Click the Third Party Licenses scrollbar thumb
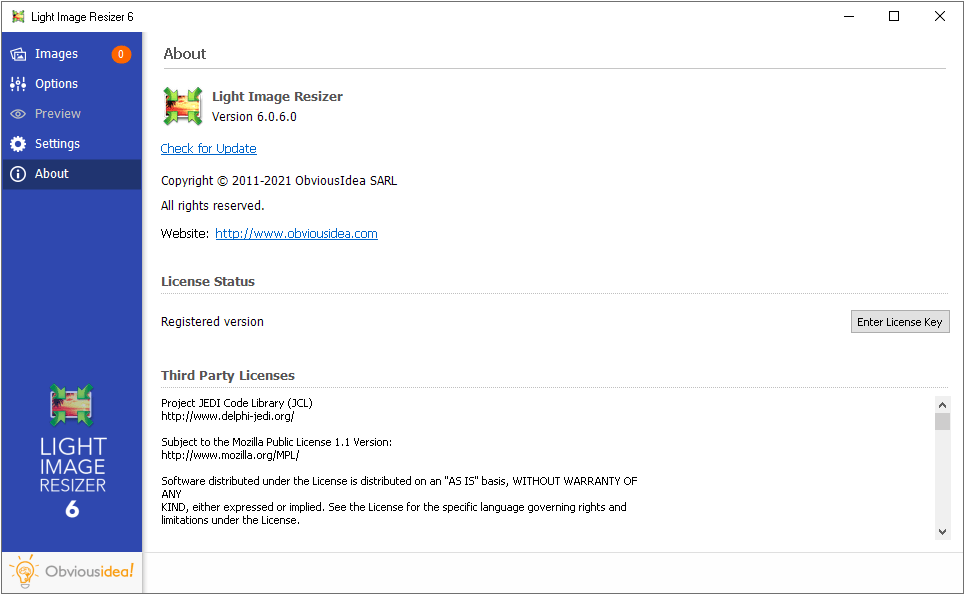The image size is (966, 595). (x=942, y=421)
